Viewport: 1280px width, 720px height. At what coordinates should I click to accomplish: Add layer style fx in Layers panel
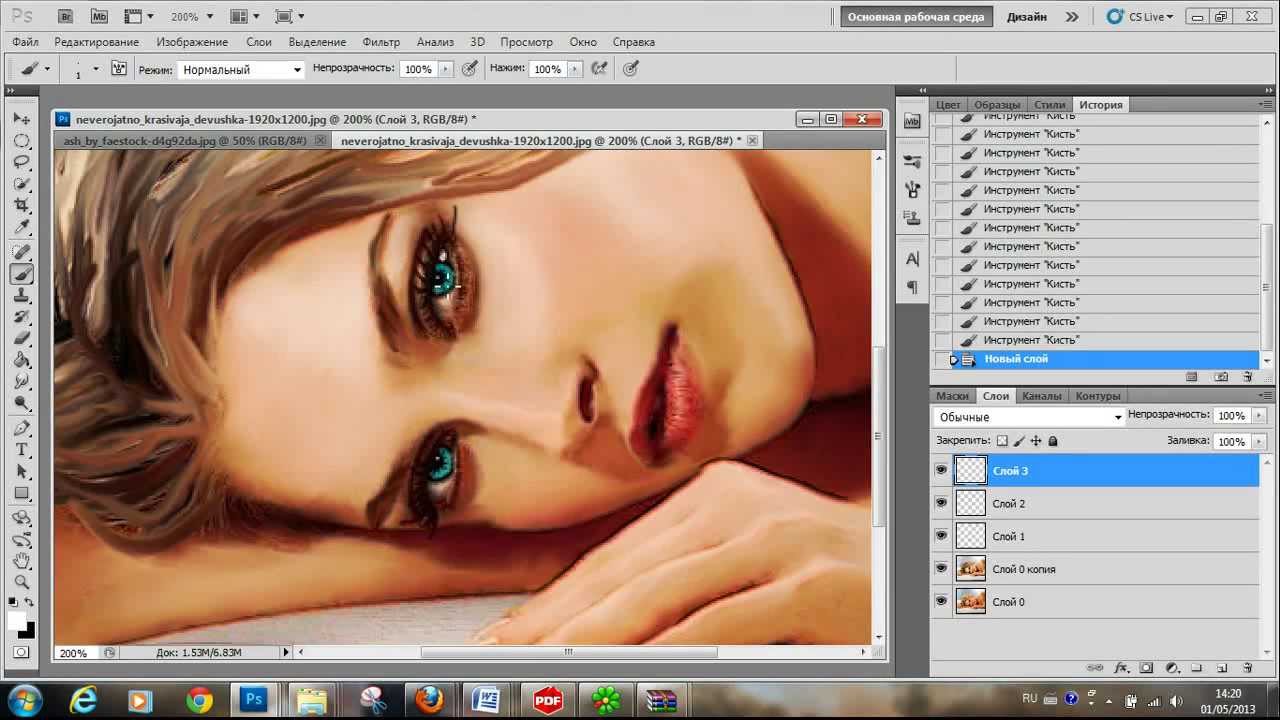pos(1121,668)
